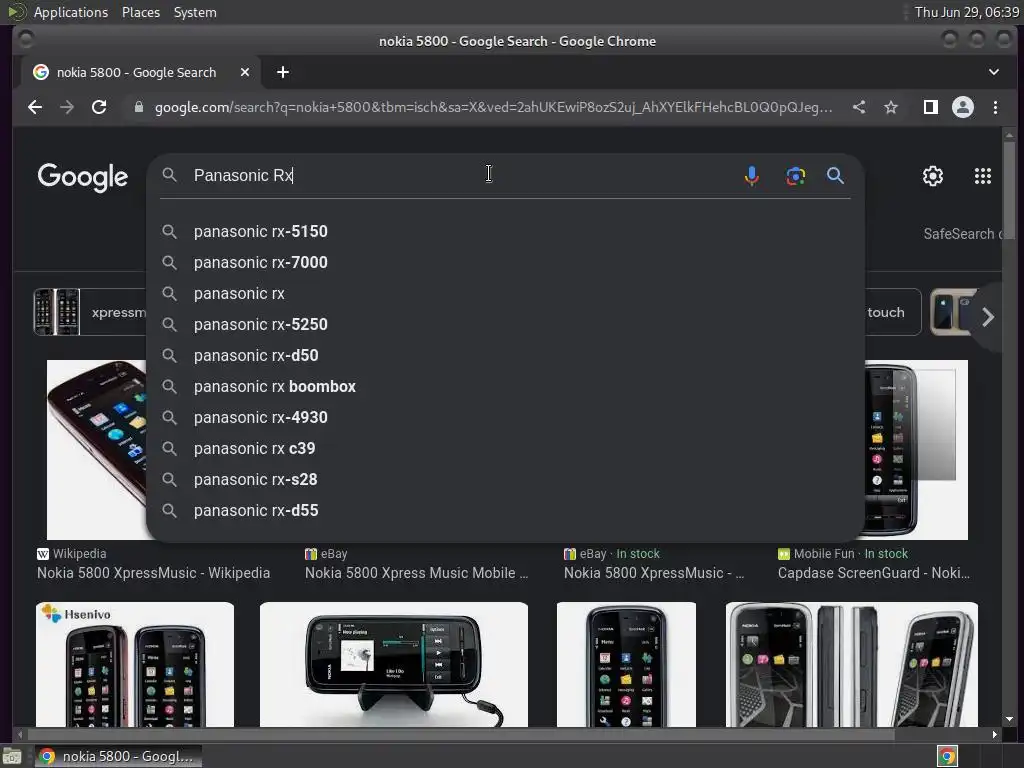Click Chrome icon in taskbar entry
This screenshot has height=768, width=1024.
(x=46, y=756)
